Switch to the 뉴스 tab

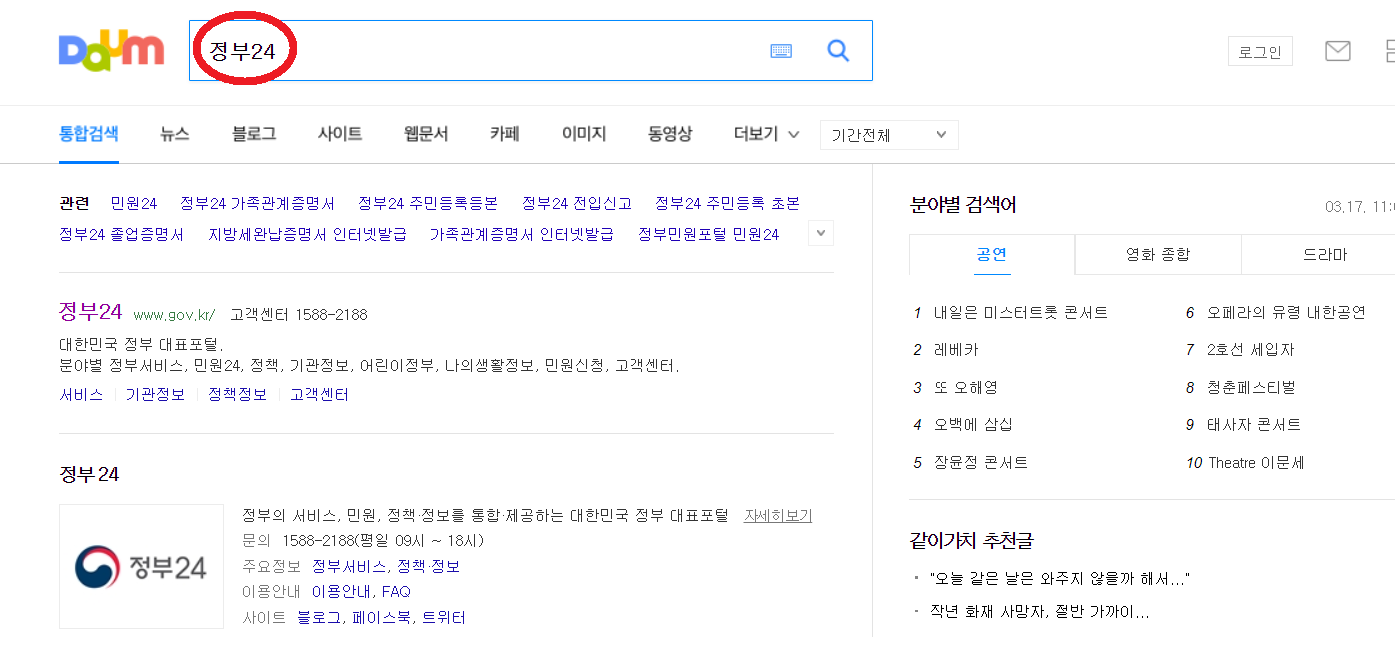[x=175, y=133]
